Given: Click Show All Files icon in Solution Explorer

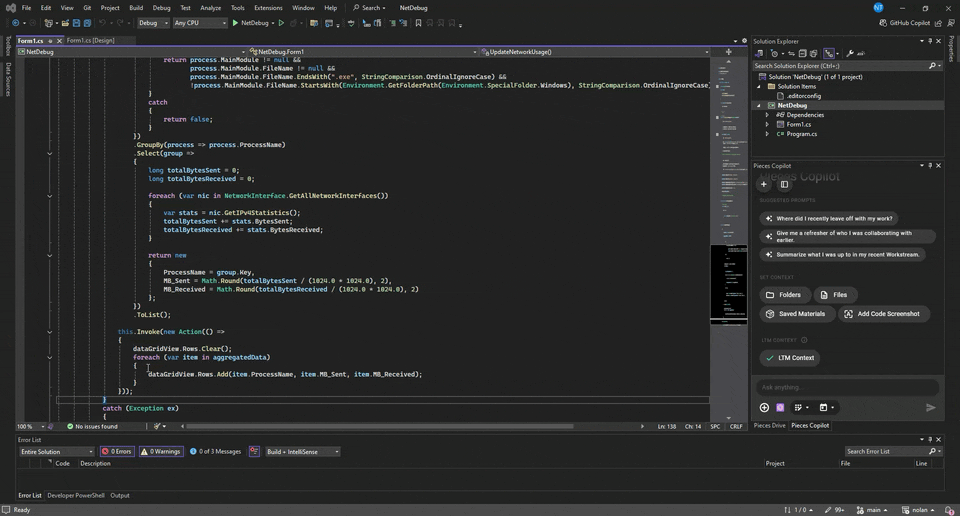Looking at the screenshot, I should click(814, 53).
